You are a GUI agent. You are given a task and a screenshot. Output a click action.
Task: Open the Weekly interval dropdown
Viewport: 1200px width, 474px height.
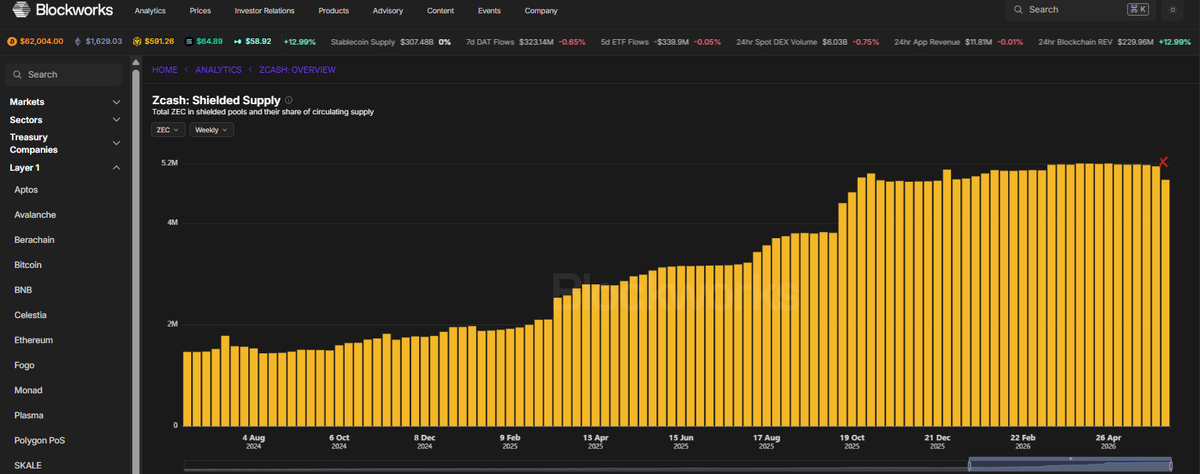point(211,130)
